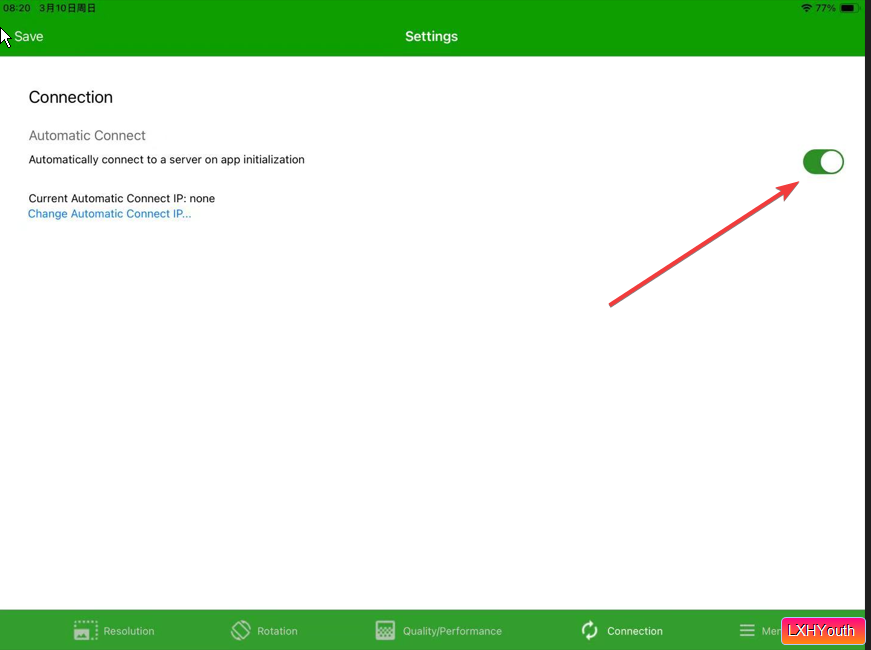This screenshot has height=650, width=871.
Task: Switch to the Rotation tab label
Action: [x=277, y=631]
